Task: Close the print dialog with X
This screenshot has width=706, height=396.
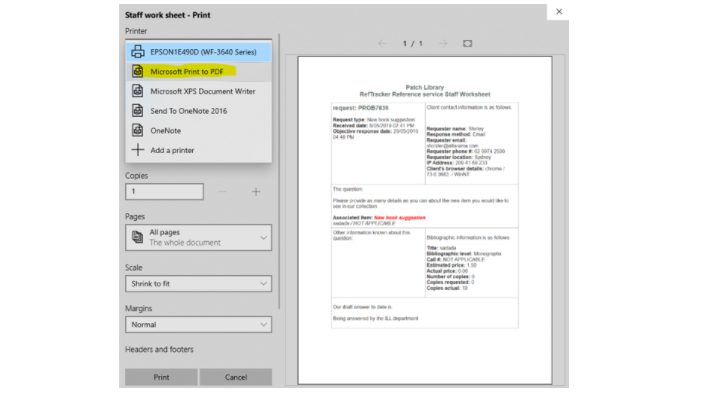Action: click(x=559, y=12)
